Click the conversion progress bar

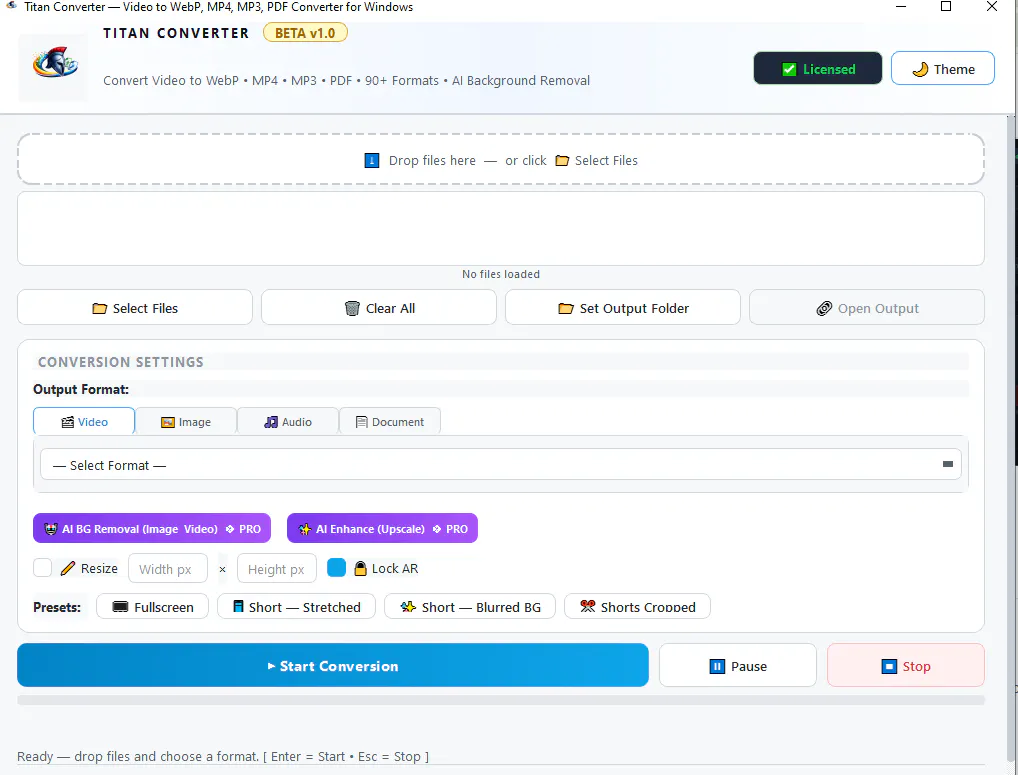tap(501, 700)
